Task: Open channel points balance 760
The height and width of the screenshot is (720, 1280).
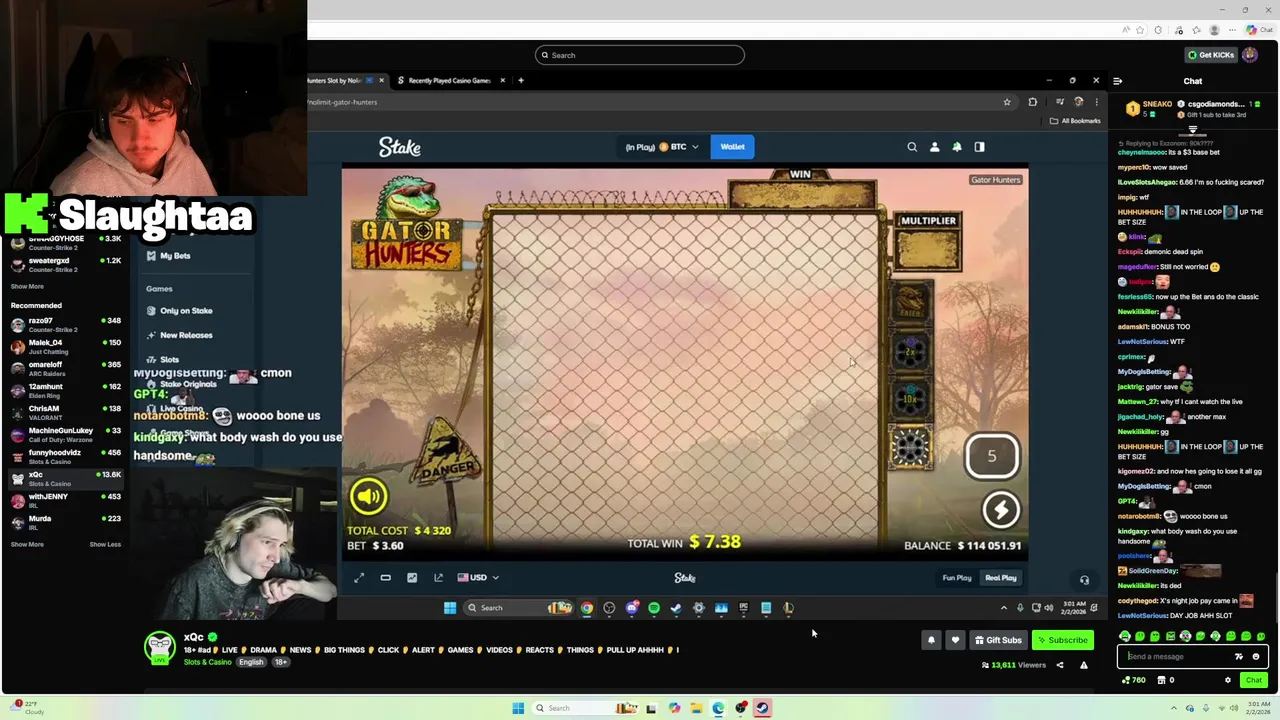Action: click(x=1134, y=680)
